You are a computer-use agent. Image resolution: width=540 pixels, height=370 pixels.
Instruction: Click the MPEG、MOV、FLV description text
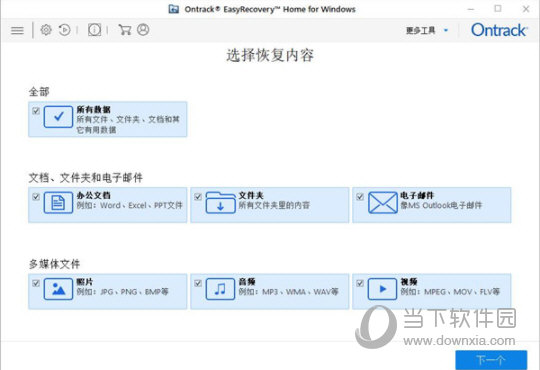click(450, 292)
